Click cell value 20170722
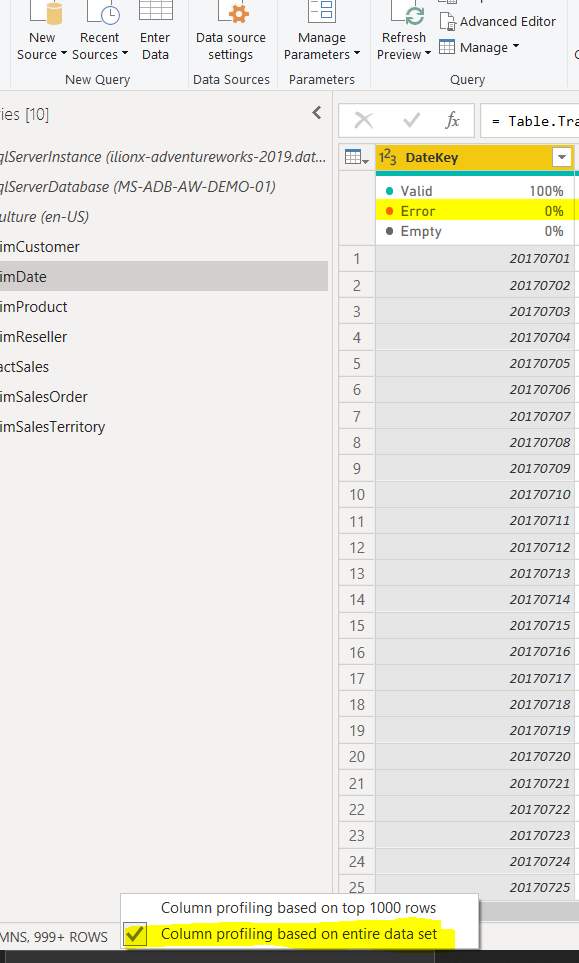Viewport: 579px width, 963px height. pyautogui.click(x=475, y=809)
